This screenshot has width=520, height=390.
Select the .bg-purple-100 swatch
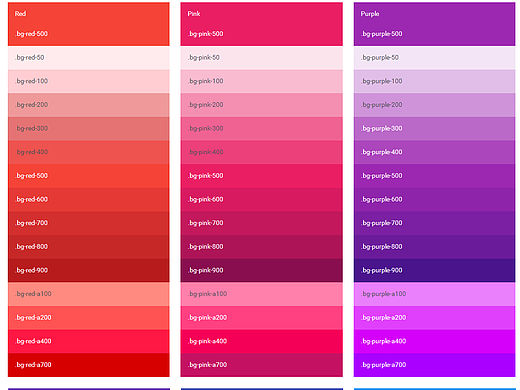434,81
